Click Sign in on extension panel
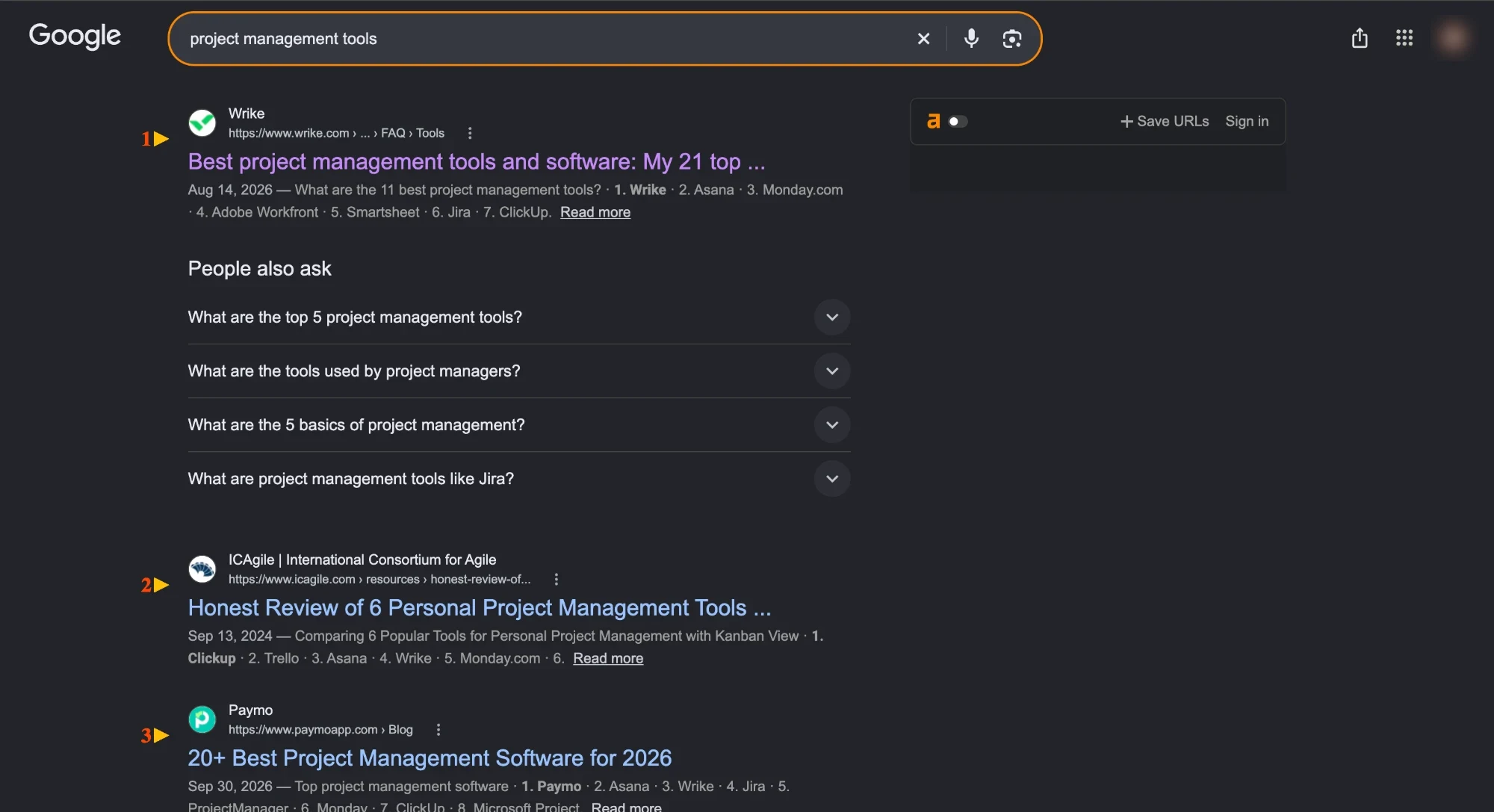1494x812 pixels. click(1247, 121)
